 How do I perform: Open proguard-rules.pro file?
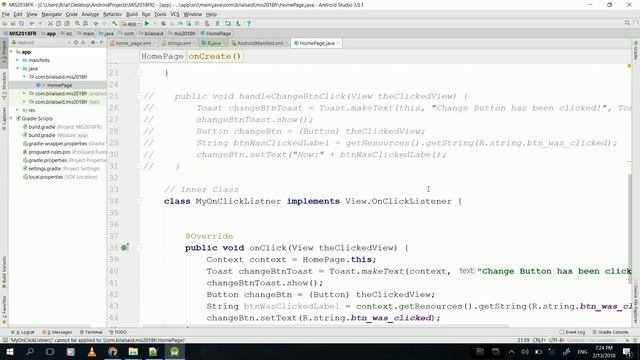[64, 152]
